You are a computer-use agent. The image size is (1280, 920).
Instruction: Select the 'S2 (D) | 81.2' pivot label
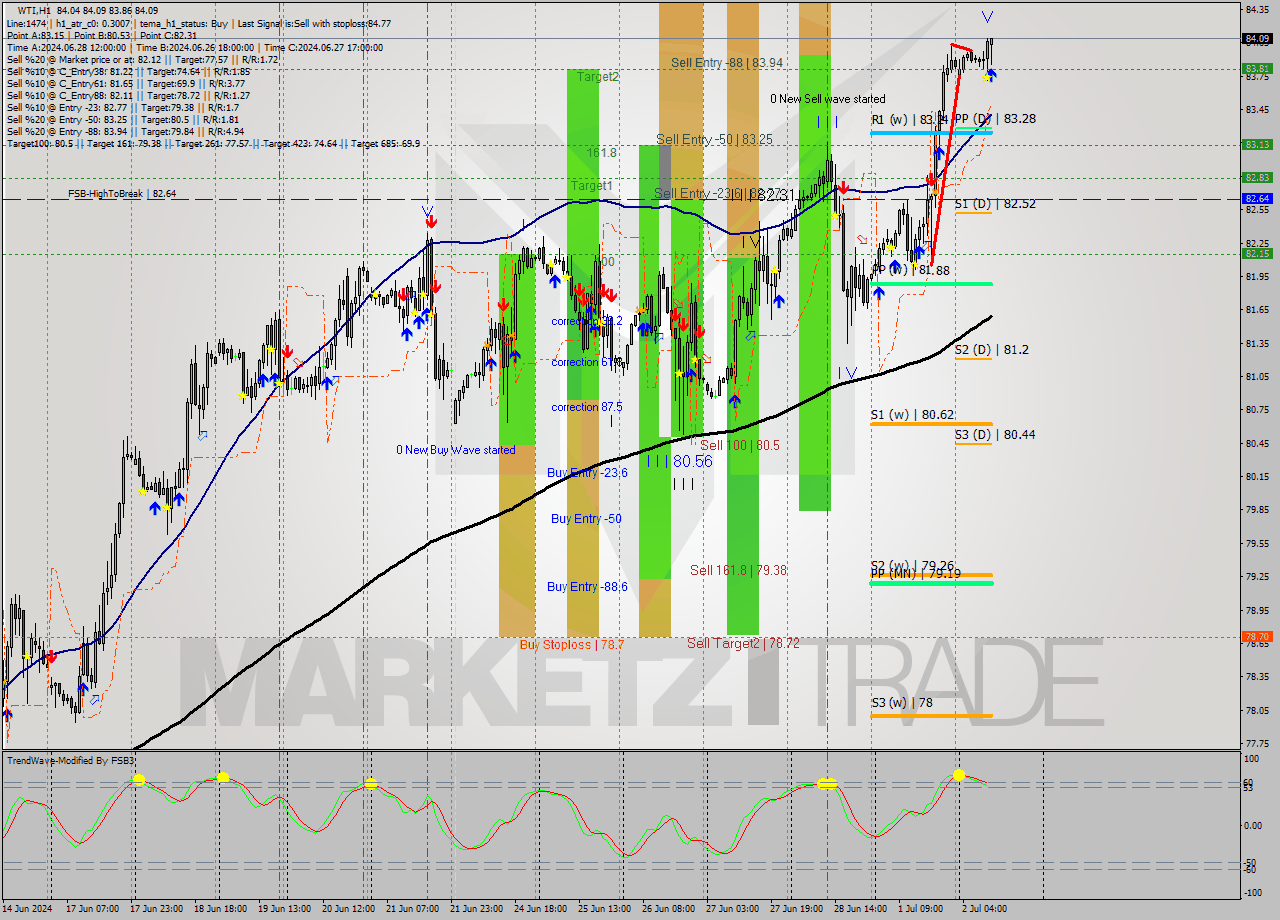991,349
